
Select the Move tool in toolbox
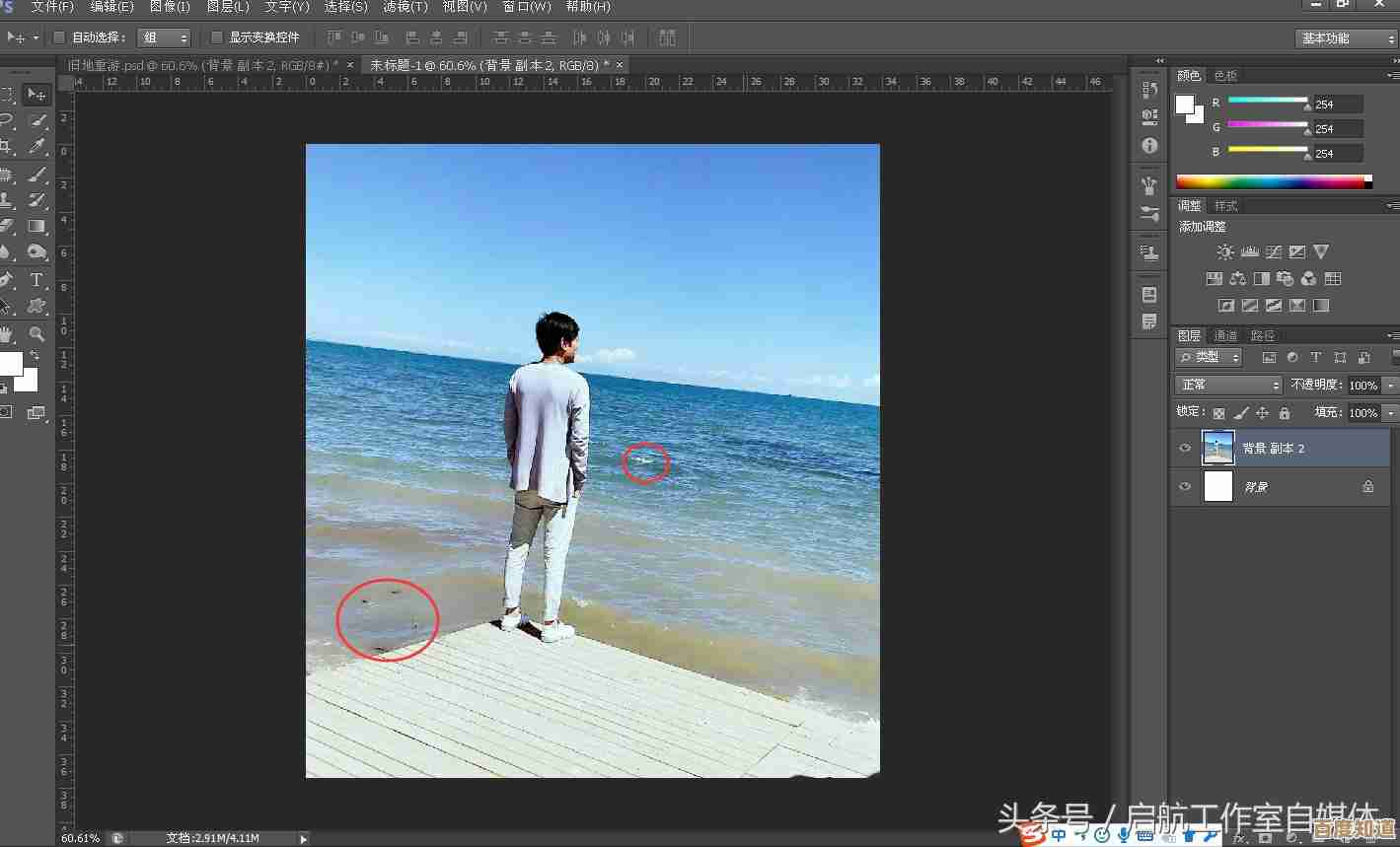click(x=37, y=95)
